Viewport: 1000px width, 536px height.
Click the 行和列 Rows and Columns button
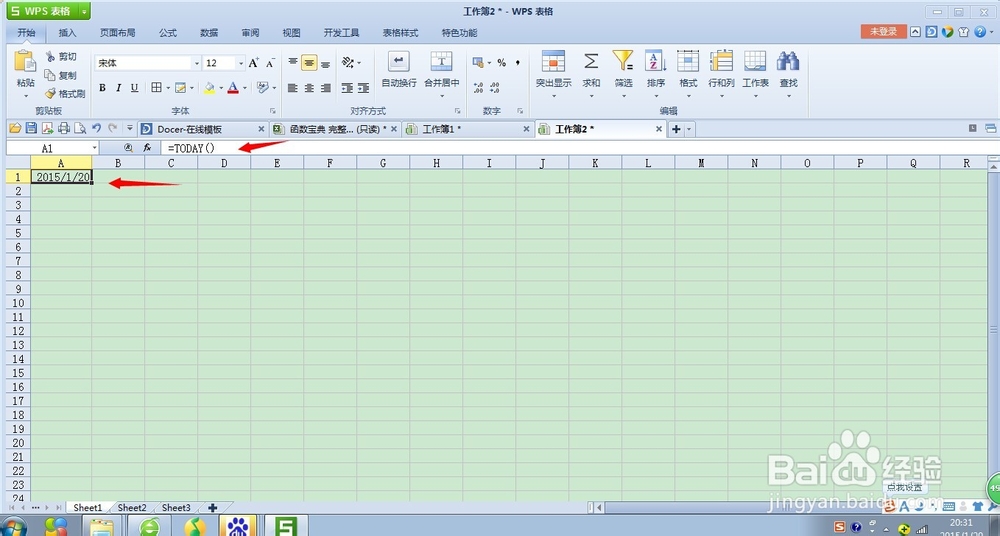pyautogui.click(x=721, y=70)
